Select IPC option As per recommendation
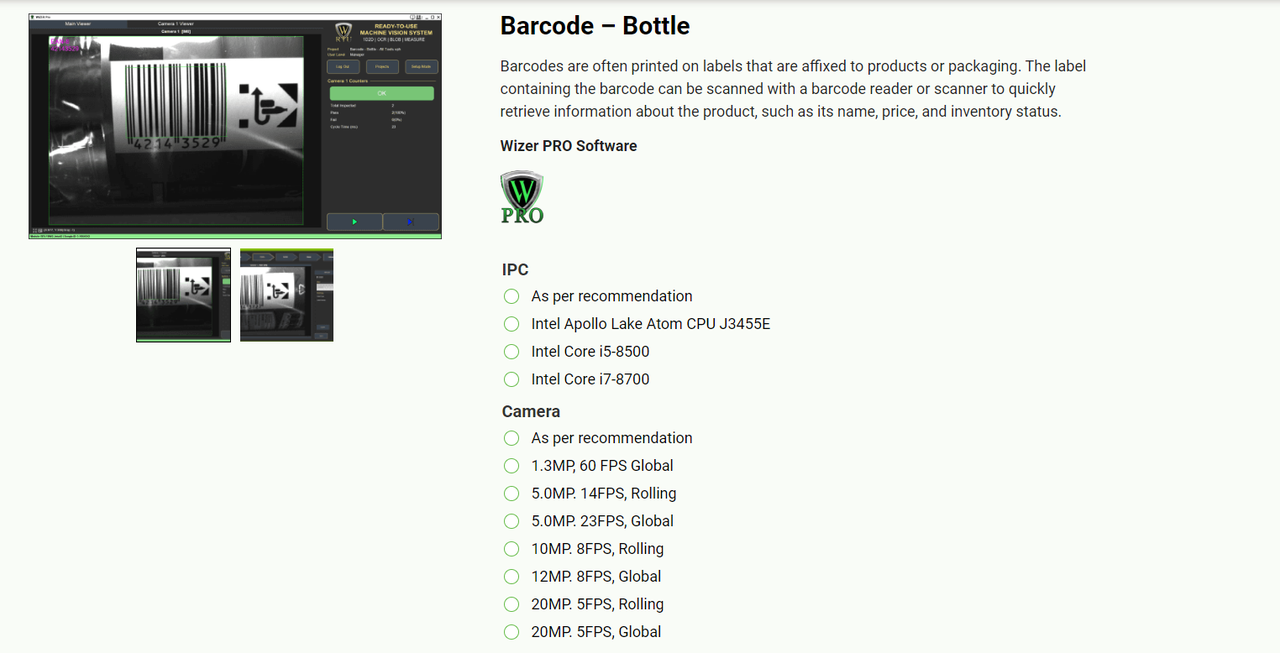Image resolution: width=1280 pixels, height=653 pixels. 512,296
